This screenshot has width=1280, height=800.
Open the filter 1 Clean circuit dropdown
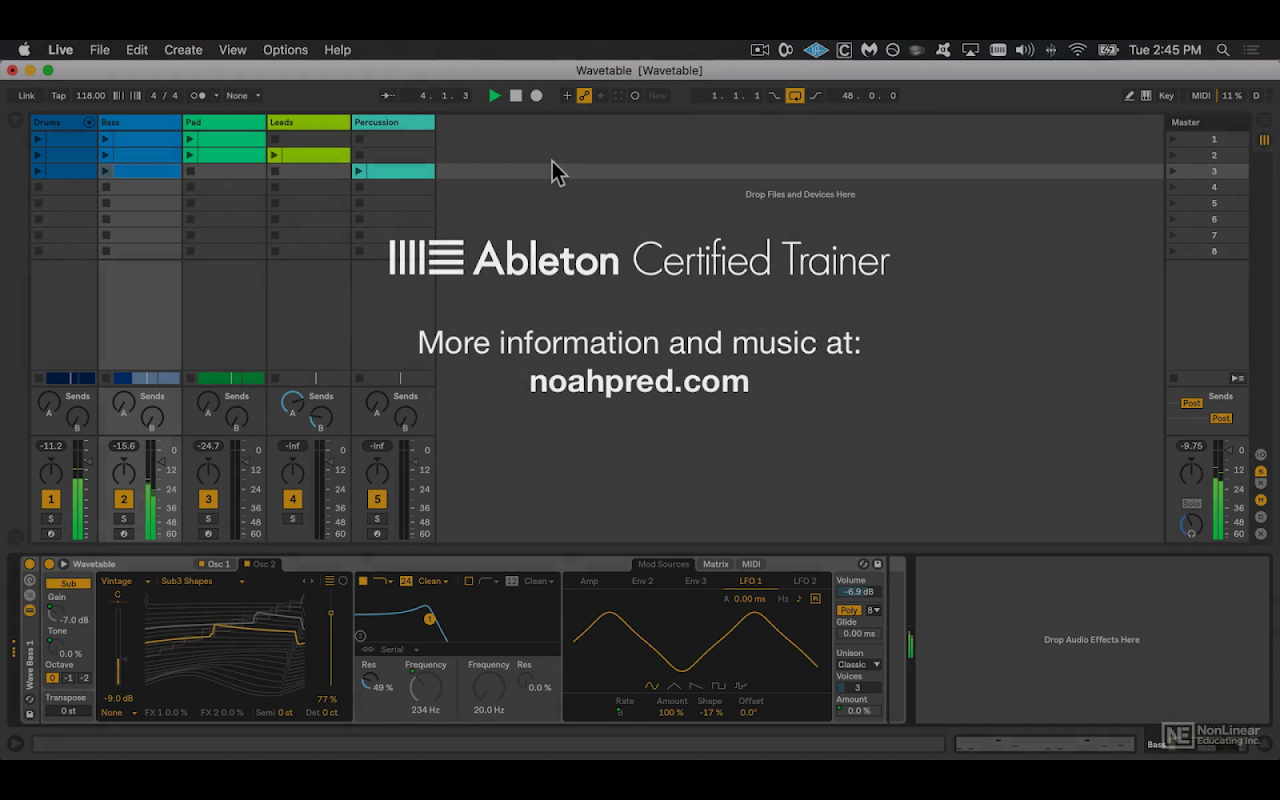[434, 581]
